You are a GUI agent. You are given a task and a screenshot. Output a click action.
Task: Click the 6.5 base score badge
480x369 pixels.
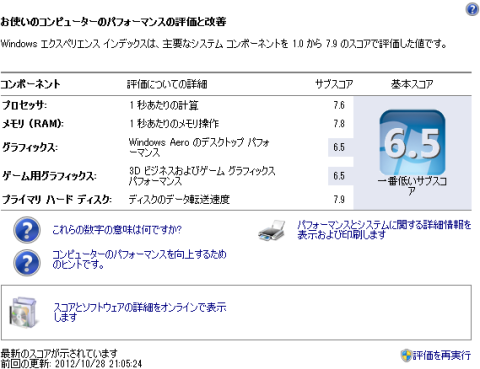click(x=412, y=143)
